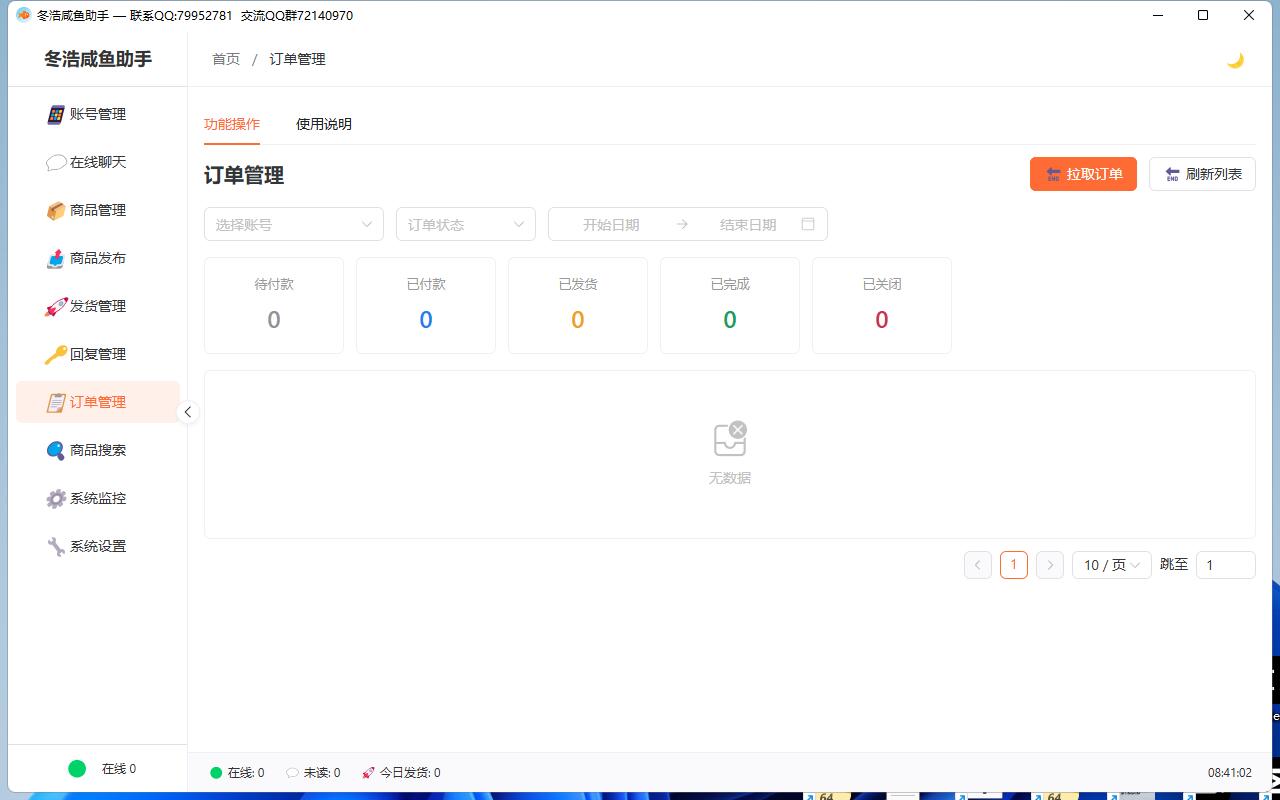The width and height of the screenshot is (1280, 800).
Task: Select 订单管理 in the sidebar
Action: pyautogui.click(x=98, y=402)
